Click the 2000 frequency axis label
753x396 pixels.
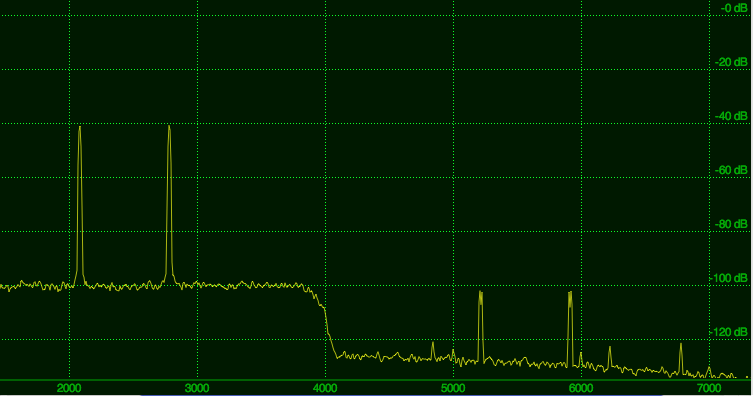(x=69, y=388)
